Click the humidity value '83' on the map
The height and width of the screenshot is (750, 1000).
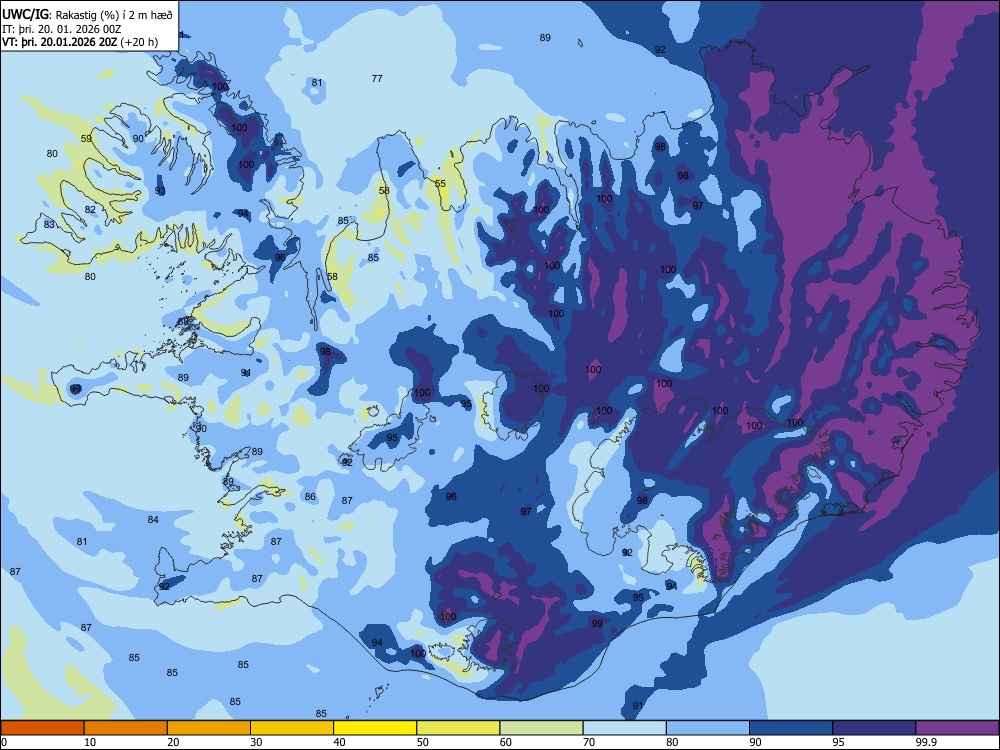49,224
